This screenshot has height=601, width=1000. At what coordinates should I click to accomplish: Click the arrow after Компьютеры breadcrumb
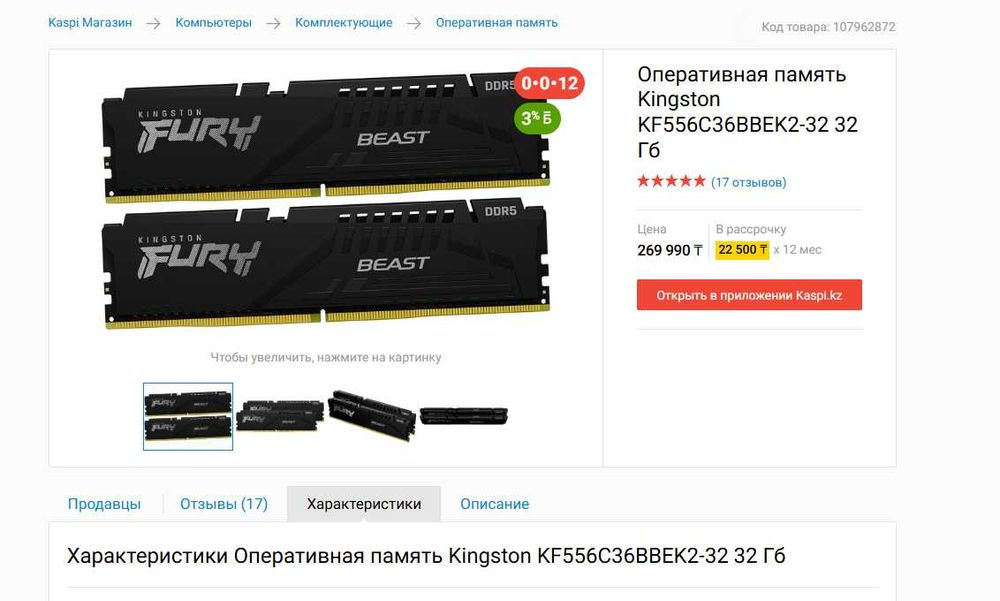273,24
